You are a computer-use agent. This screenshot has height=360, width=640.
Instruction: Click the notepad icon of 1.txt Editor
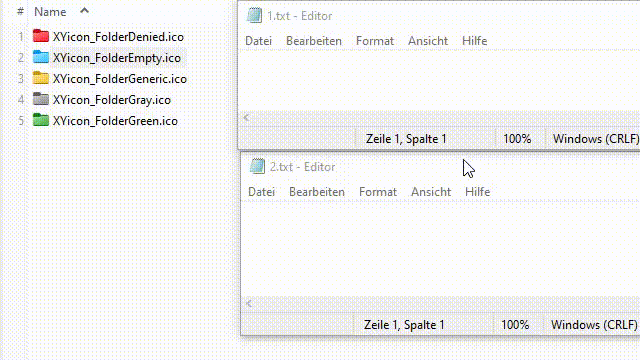pyautogui.click(x=254, y=16)
